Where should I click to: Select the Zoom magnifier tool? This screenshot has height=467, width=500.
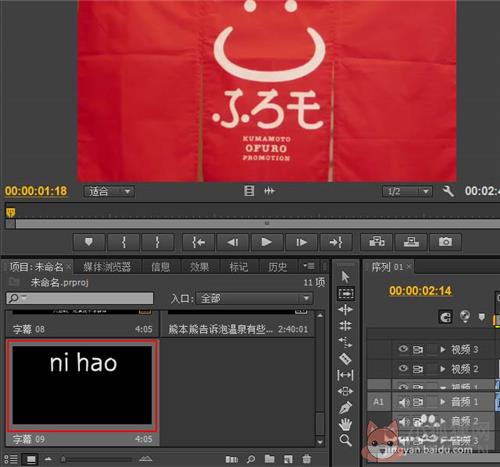(x=346, y=440)
